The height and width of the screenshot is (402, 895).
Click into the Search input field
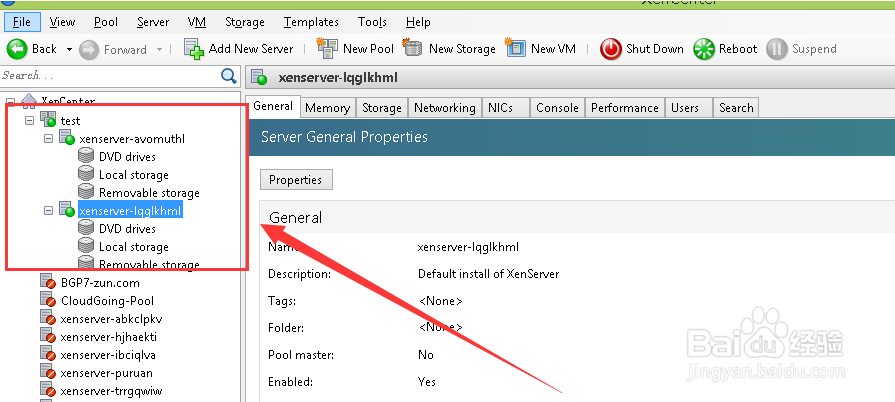click(x=110, y=75)
